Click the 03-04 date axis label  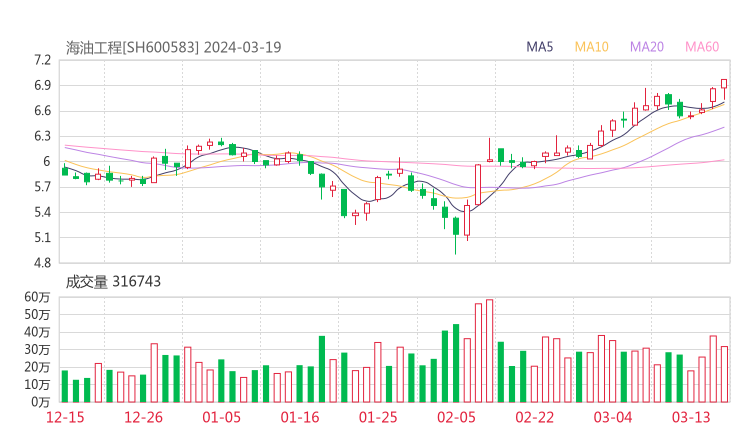pos(613,417)
